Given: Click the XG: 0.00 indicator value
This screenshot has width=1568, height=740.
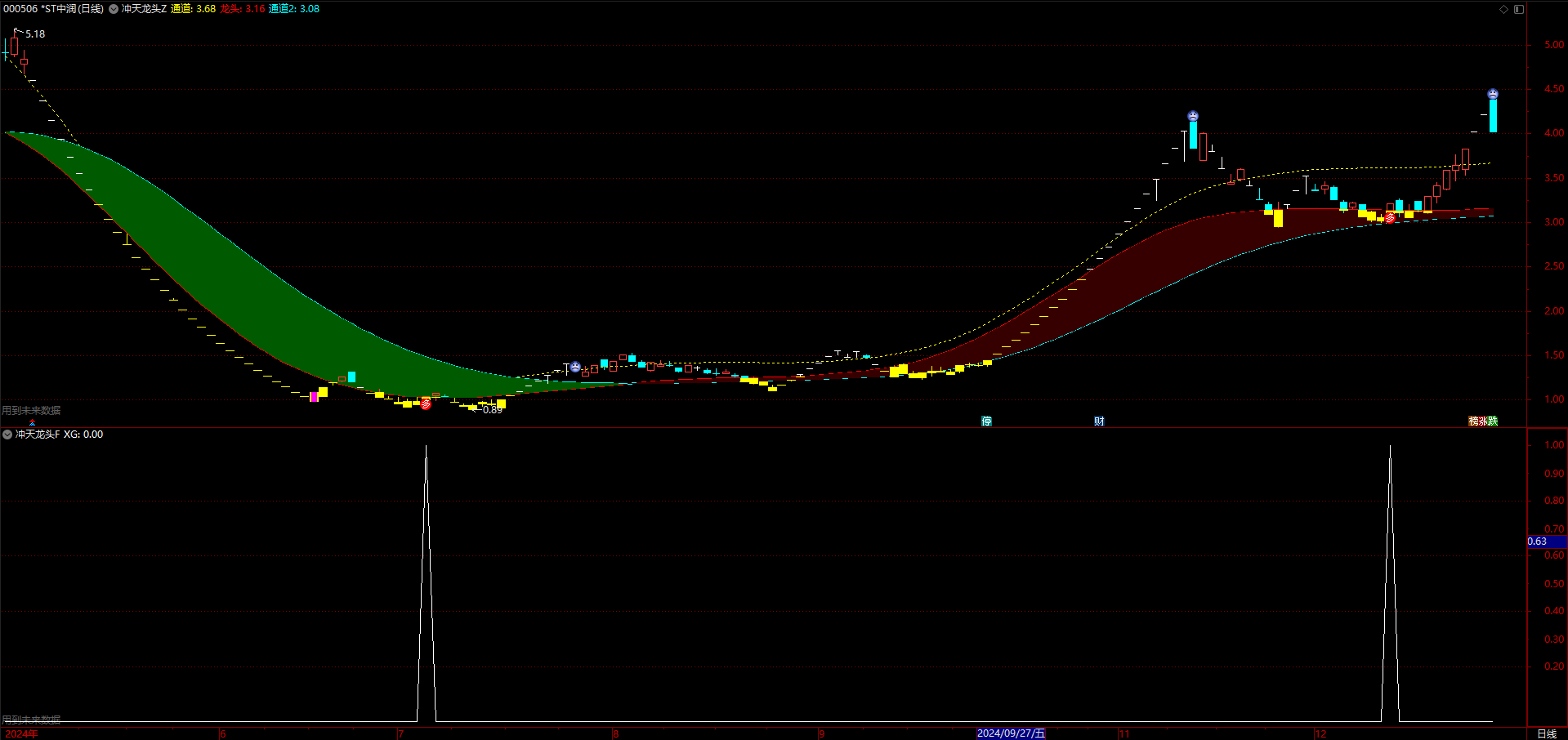Looking at the screenshot, I should (83, 435).
